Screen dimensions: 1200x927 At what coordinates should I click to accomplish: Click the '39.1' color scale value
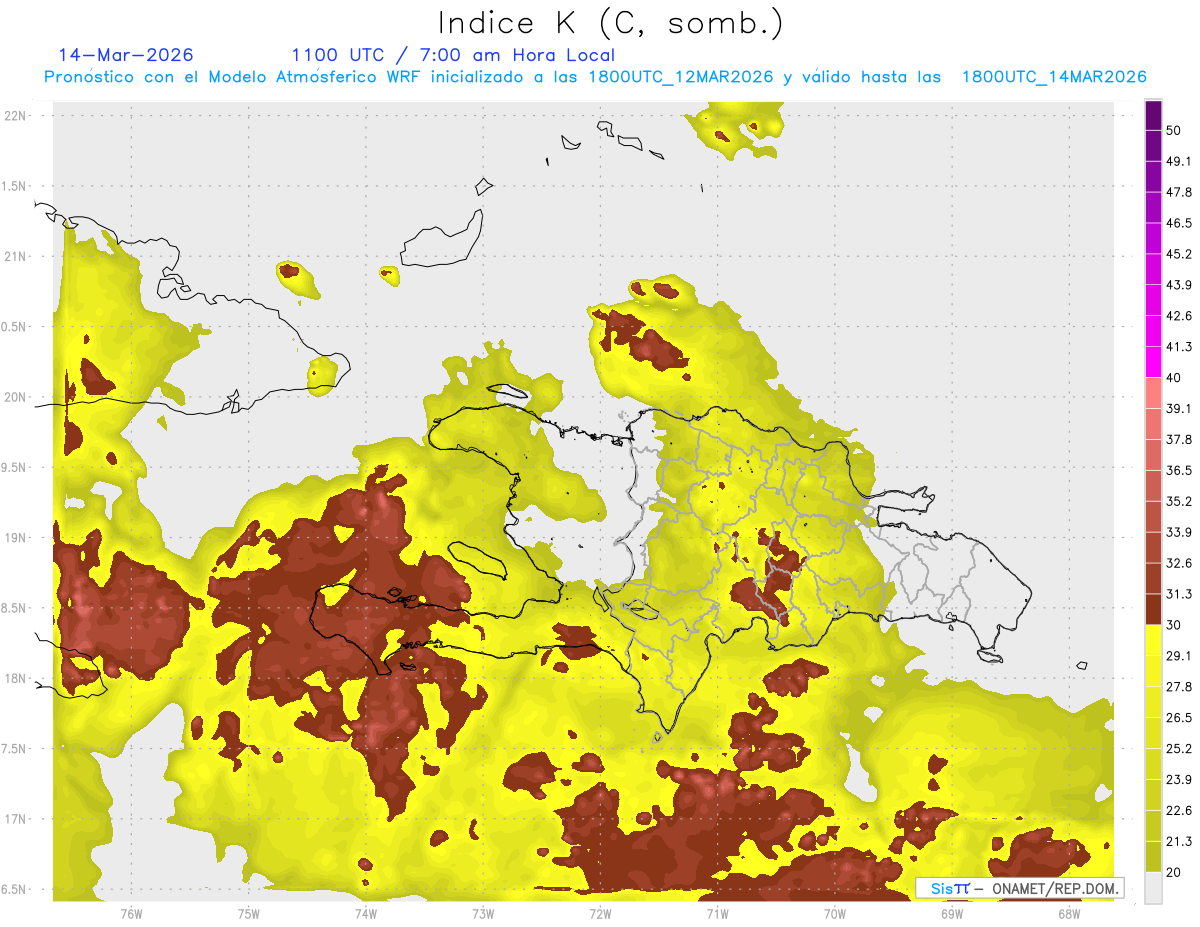(1179, 408)
